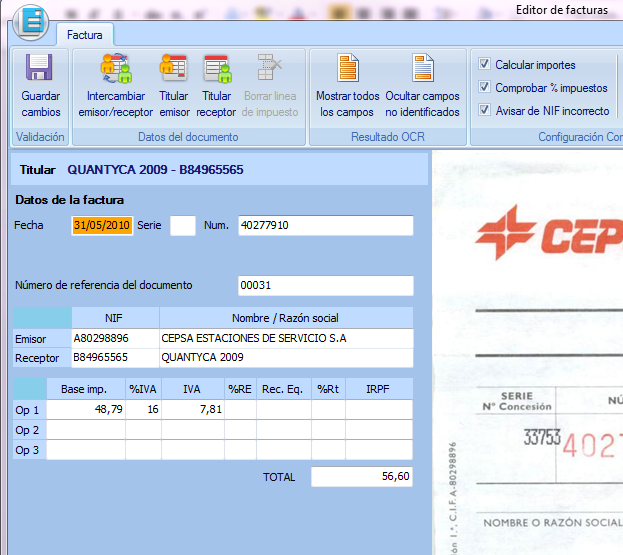The image size is (623, 555).
Task: Click the Guardar cambios save icon
Action: pos(39,67)
